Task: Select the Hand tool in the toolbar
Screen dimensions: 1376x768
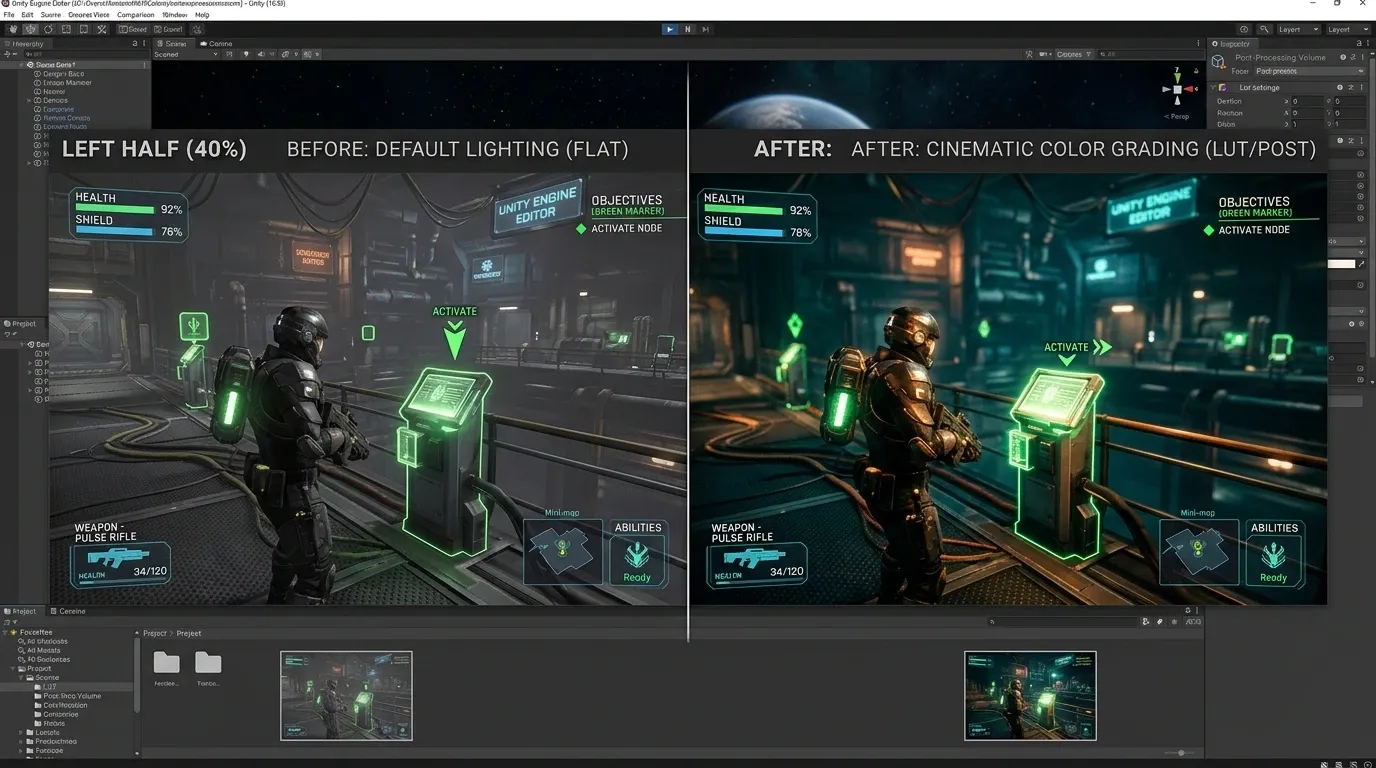Action: (13, 30)
